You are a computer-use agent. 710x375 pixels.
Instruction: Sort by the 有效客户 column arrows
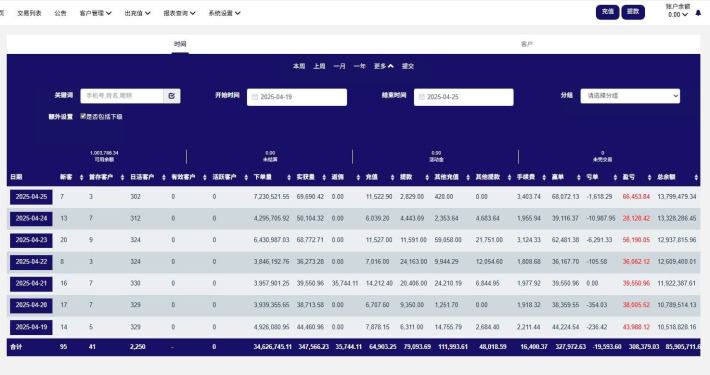point(205,177)
